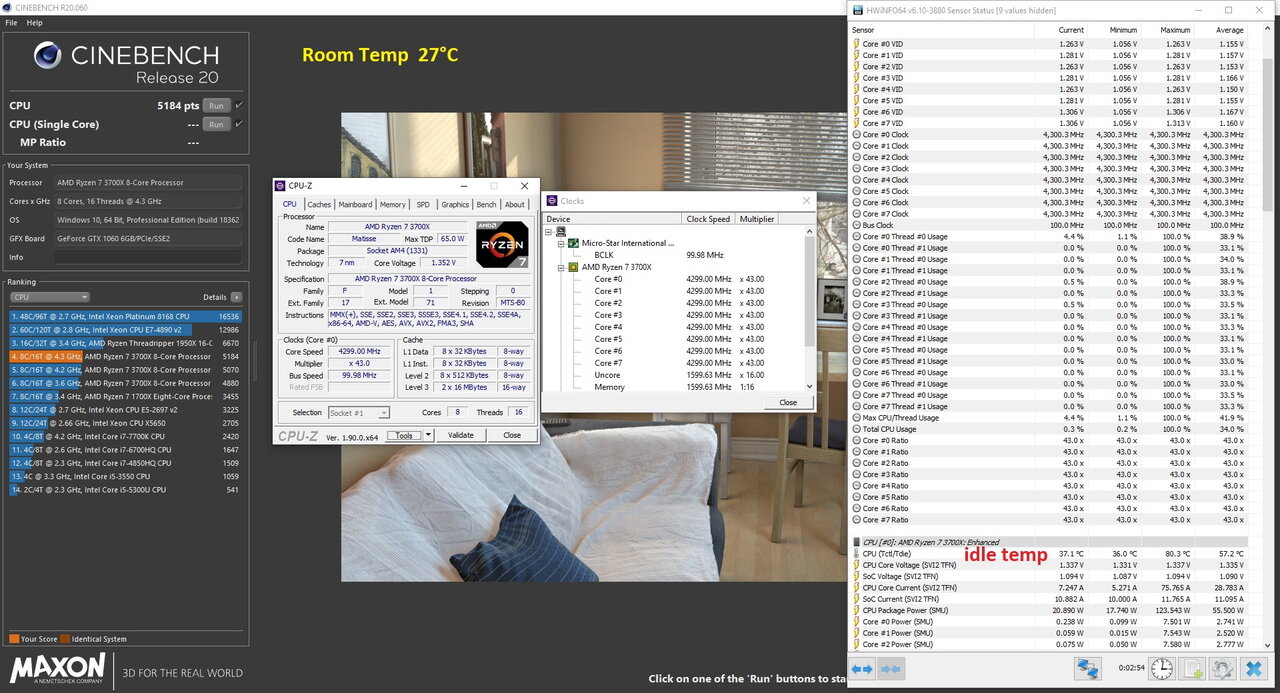Click the Maximum column header in HWiNFO
The width and height of the screenshot is (1280, 693).
(1166, 30)
